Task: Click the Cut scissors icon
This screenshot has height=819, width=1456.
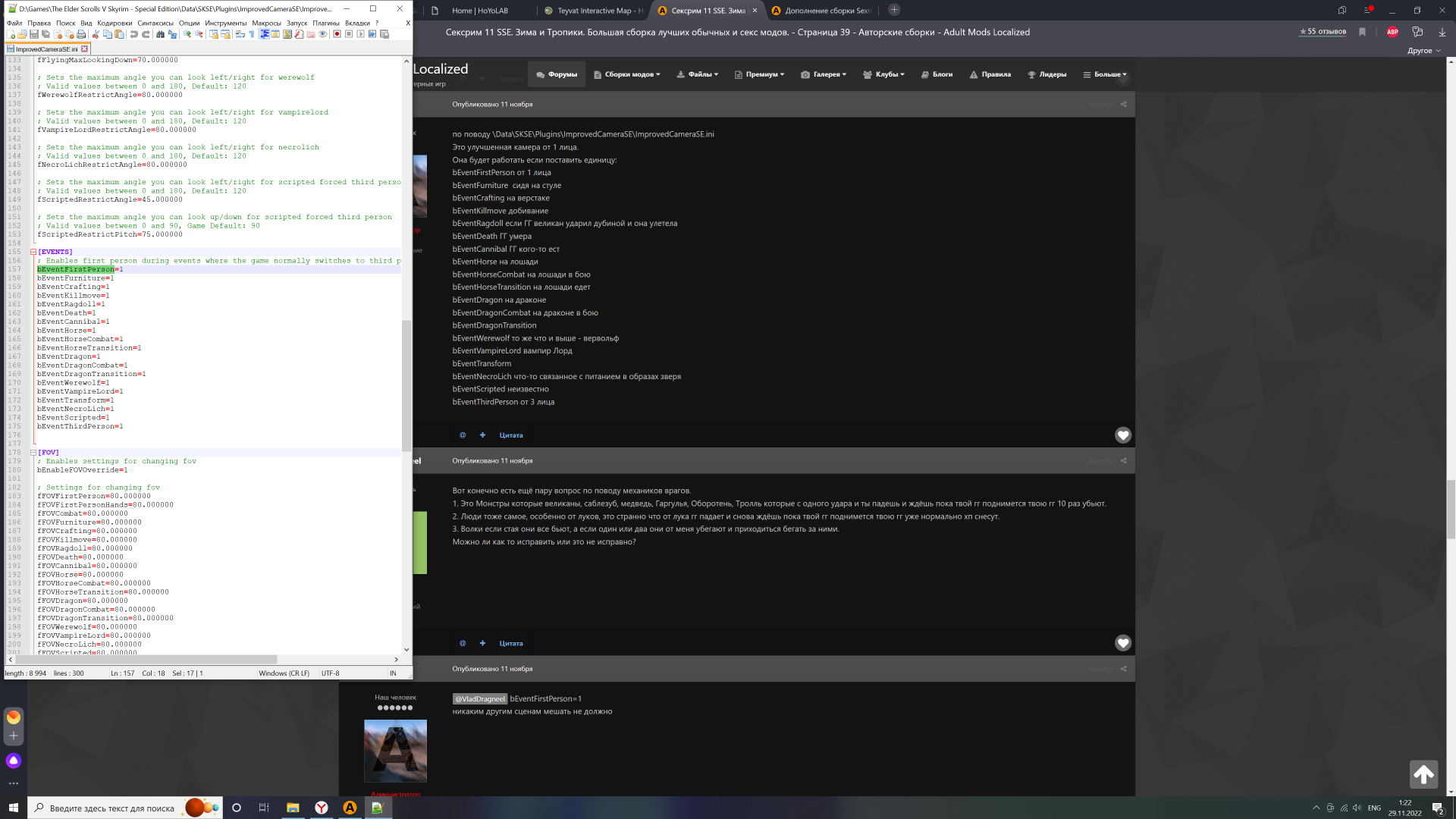Action: click(x=96, y=34)
